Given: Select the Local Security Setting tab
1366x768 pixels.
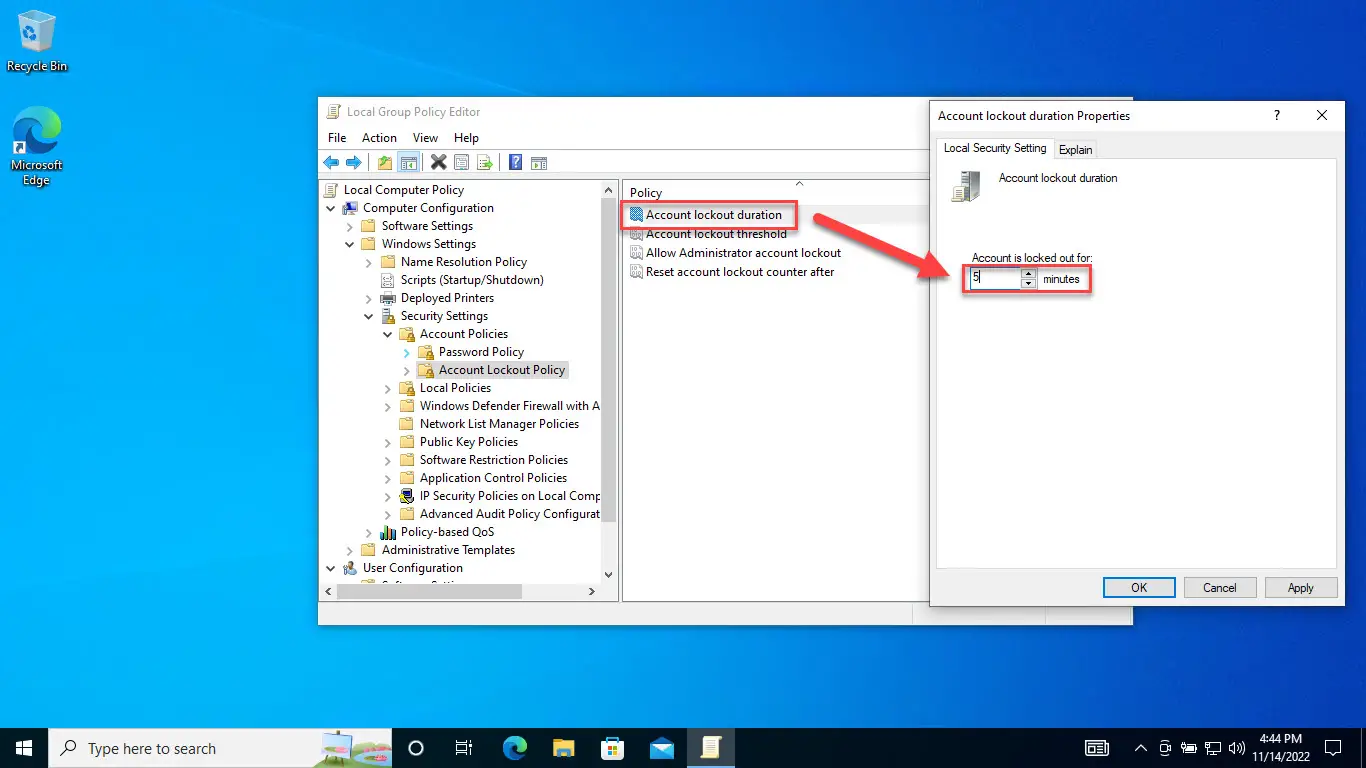Looking at the screenshot, I should click(995, 148).
